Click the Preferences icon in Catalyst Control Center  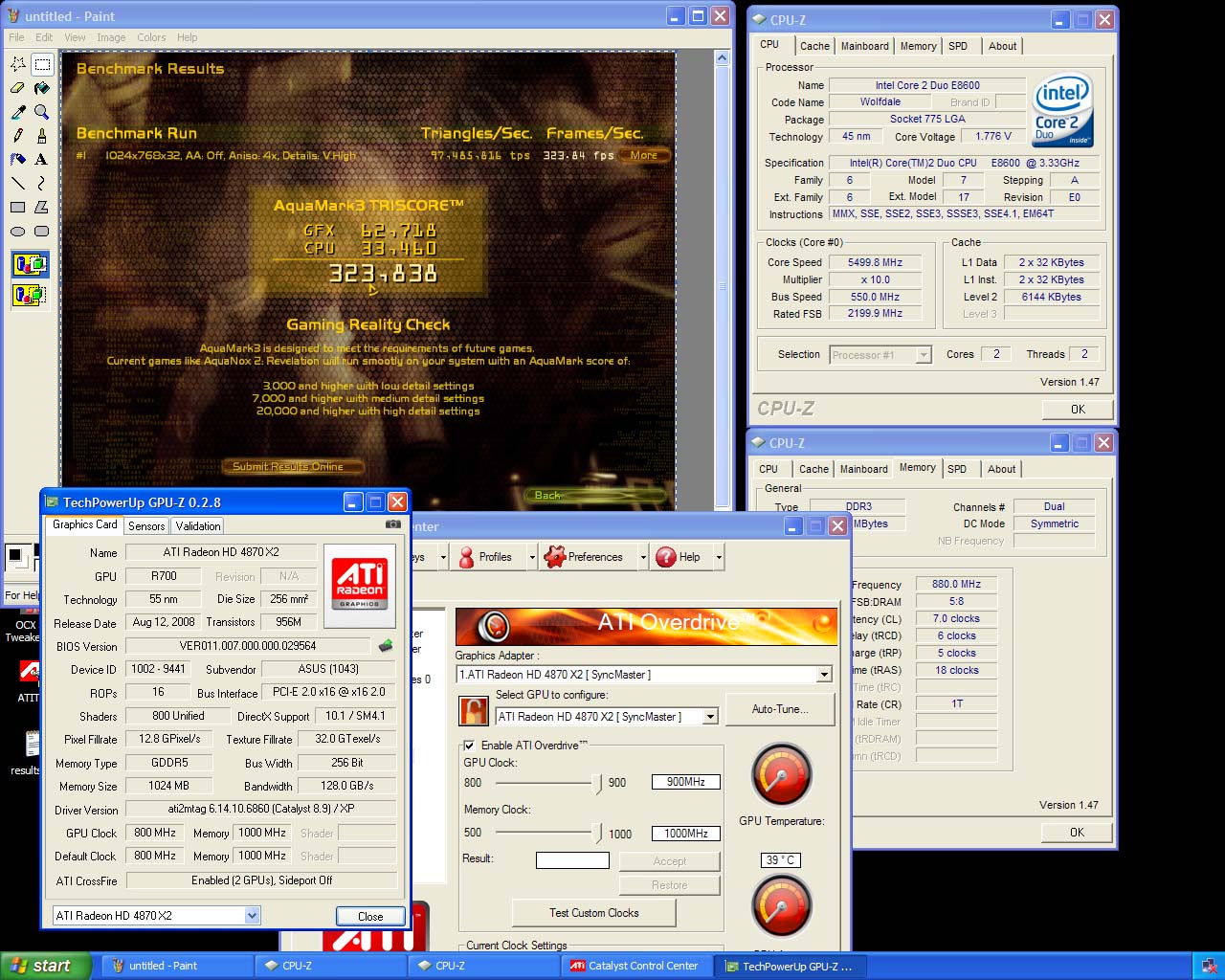pos(553,557)
